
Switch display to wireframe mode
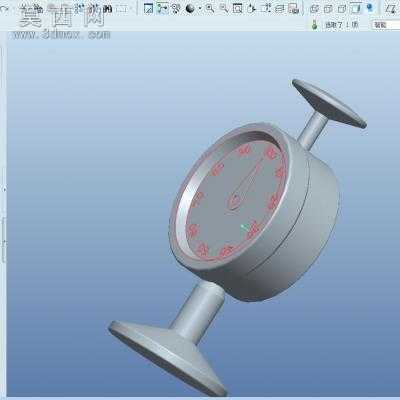click(x=314, y=9)
